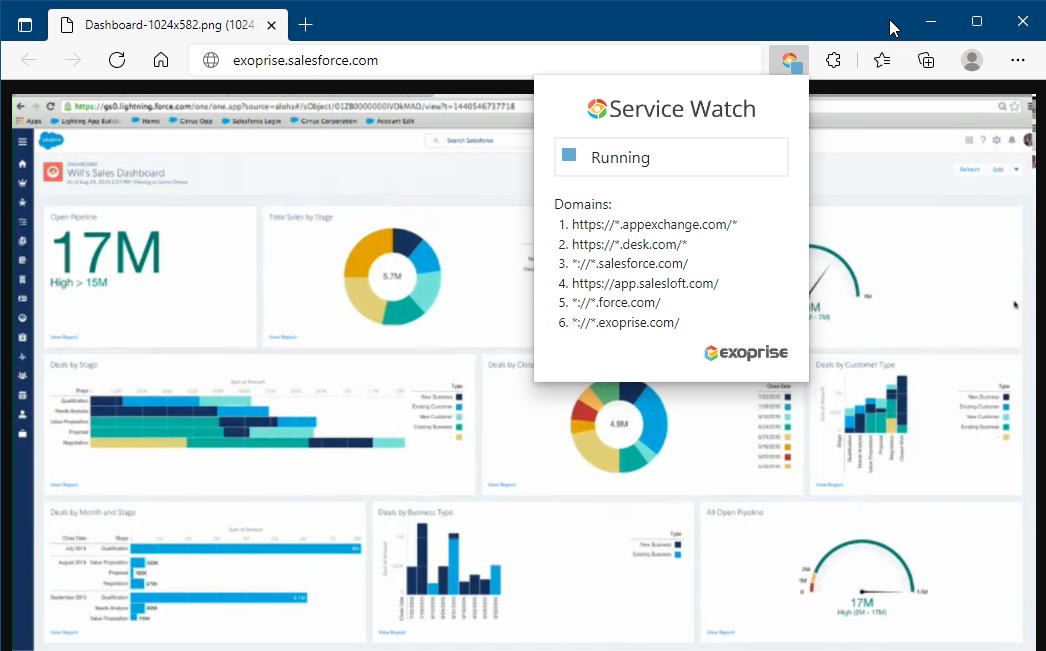Click the Service Watch logo in popup
This screenshot has height=651, width=1046.
[671, 109]
